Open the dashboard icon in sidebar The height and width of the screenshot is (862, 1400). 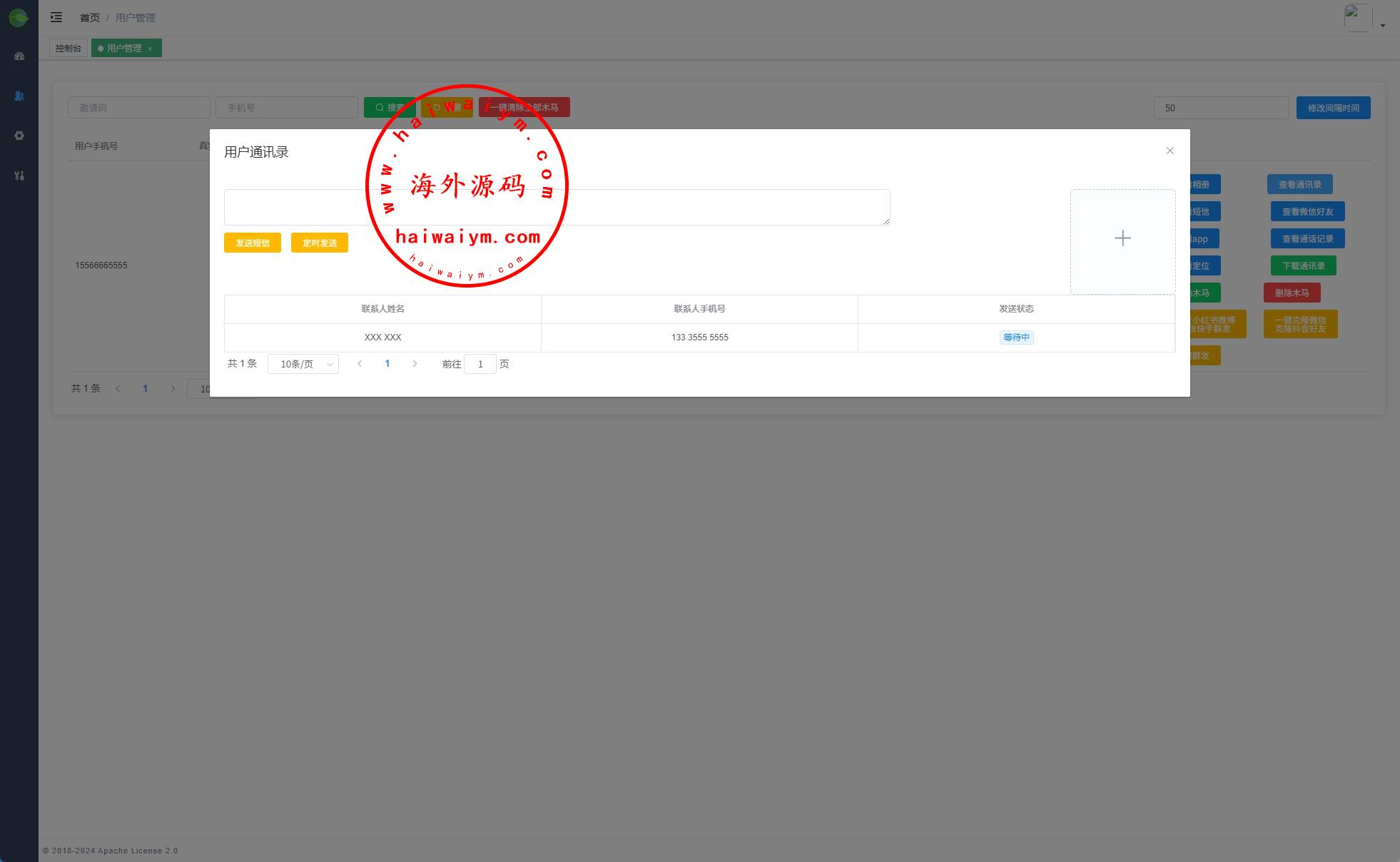pos(19,56)
